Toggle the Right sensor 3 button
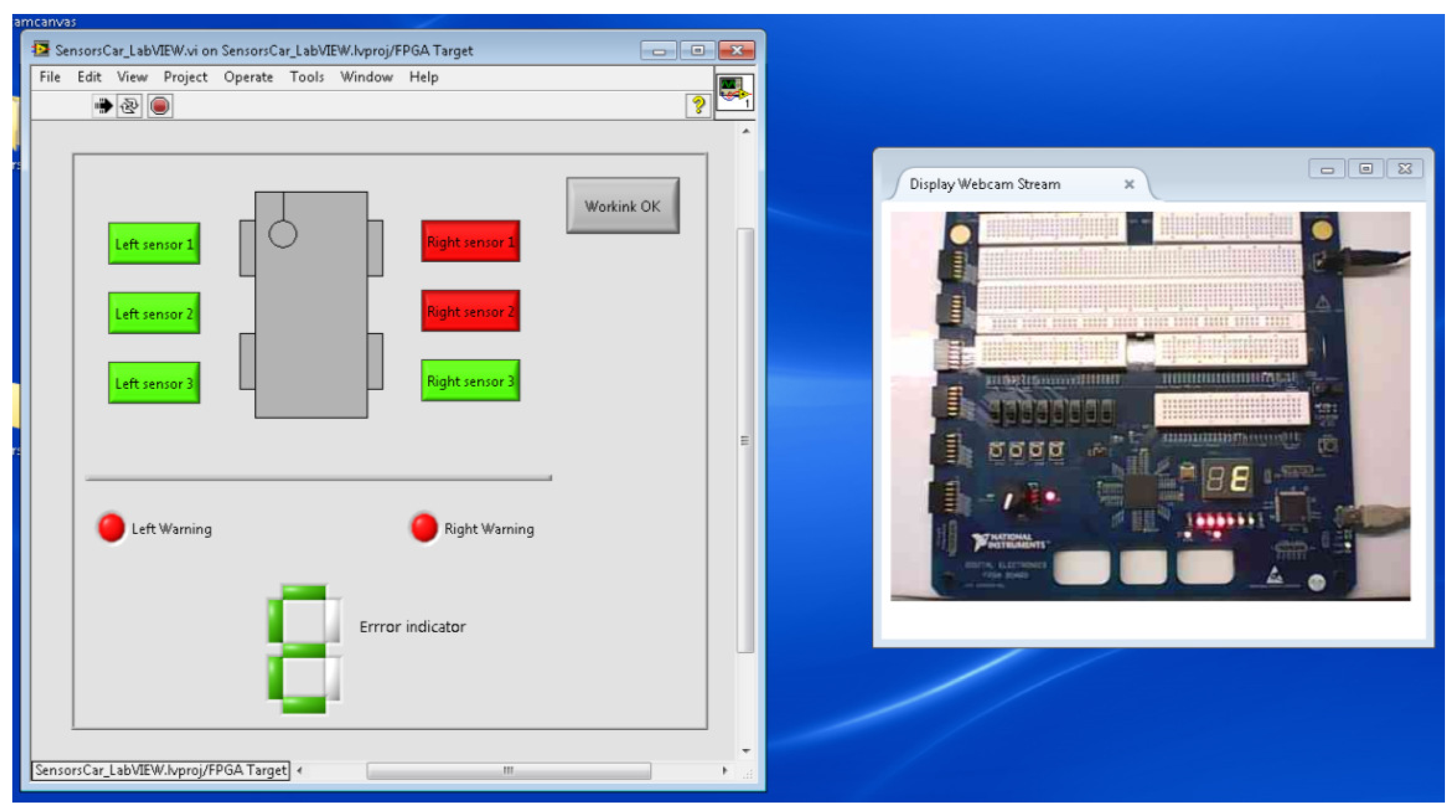 point(470,380)
